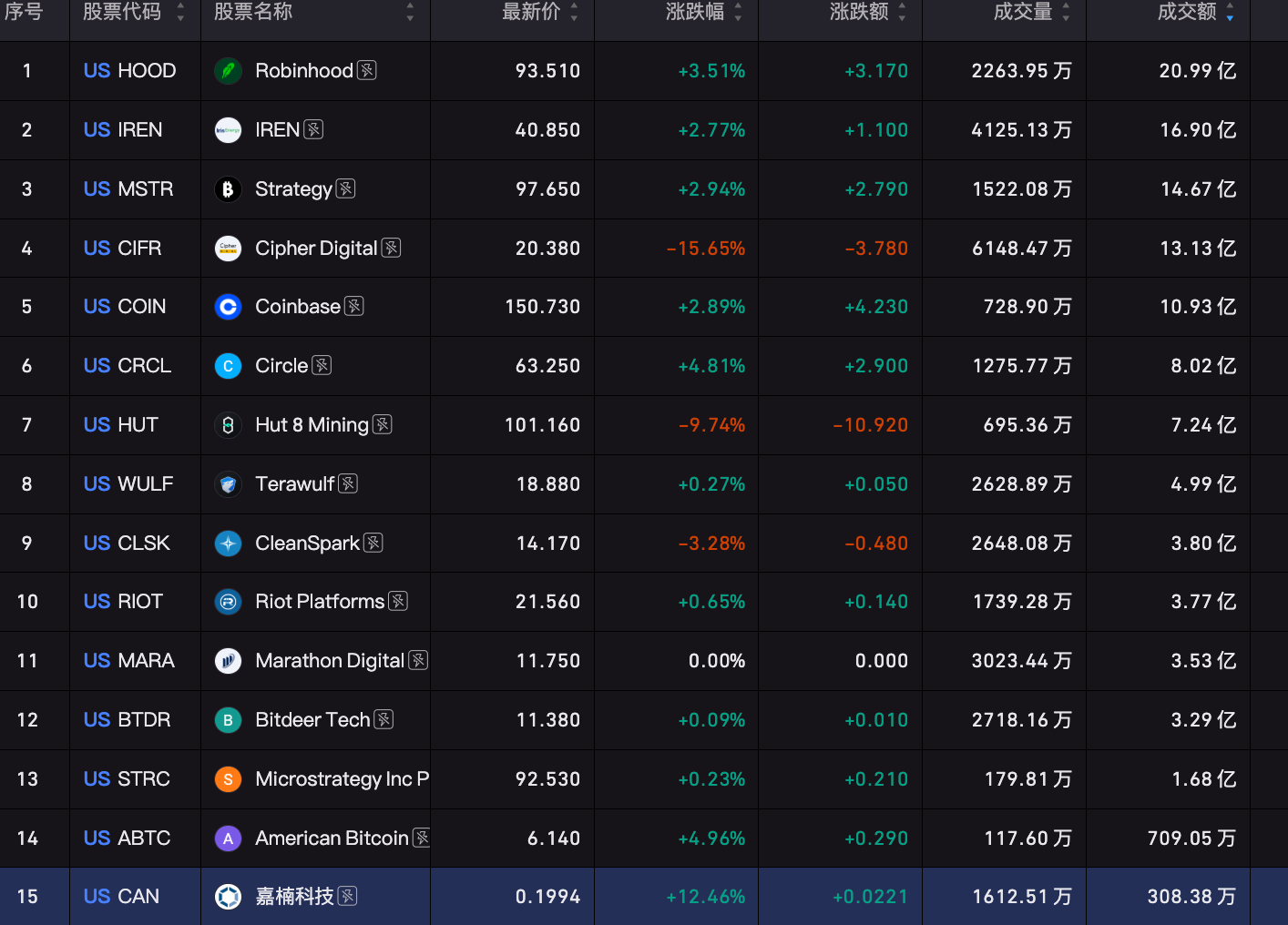Click Hut 8 Mining's change amount -10.920
This screenshot has height=925, width=1288.
[x=871, y=425]
